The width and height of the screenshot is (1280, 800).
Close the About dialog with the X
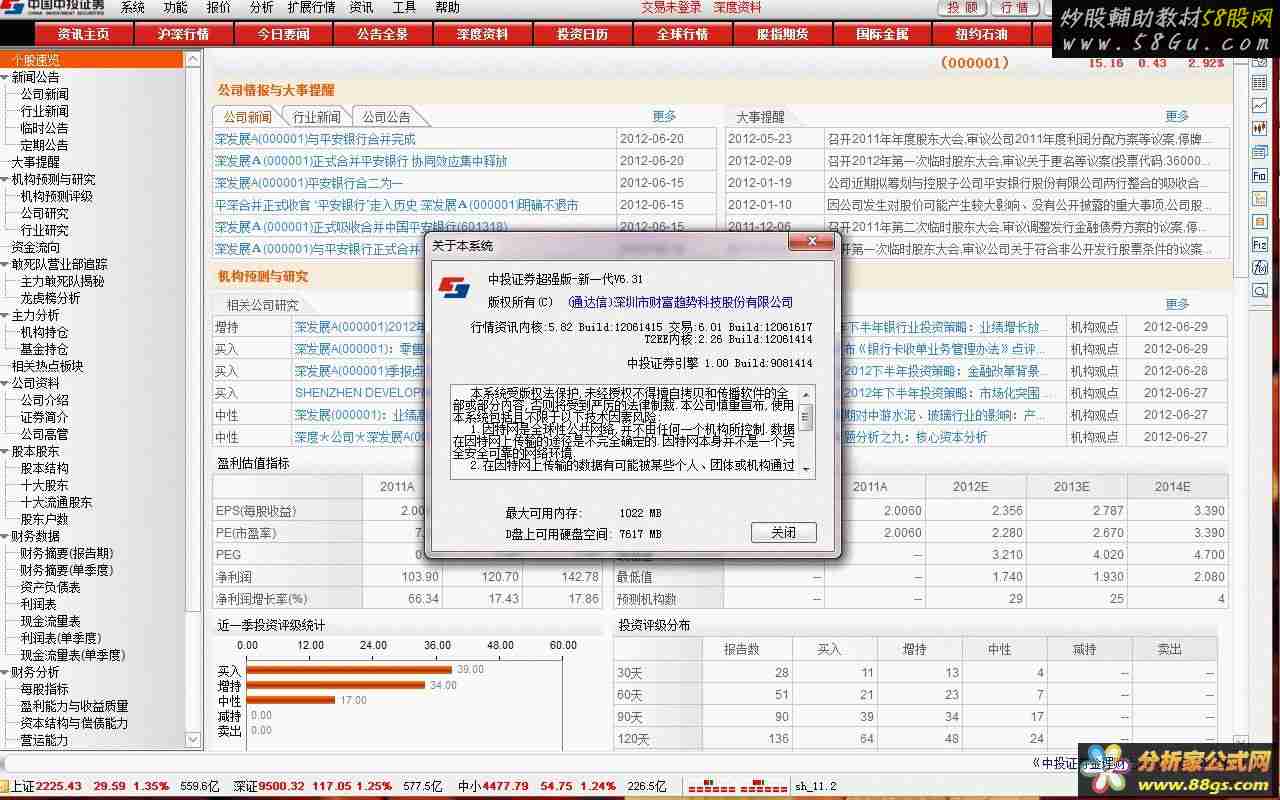tap(812, 243)
